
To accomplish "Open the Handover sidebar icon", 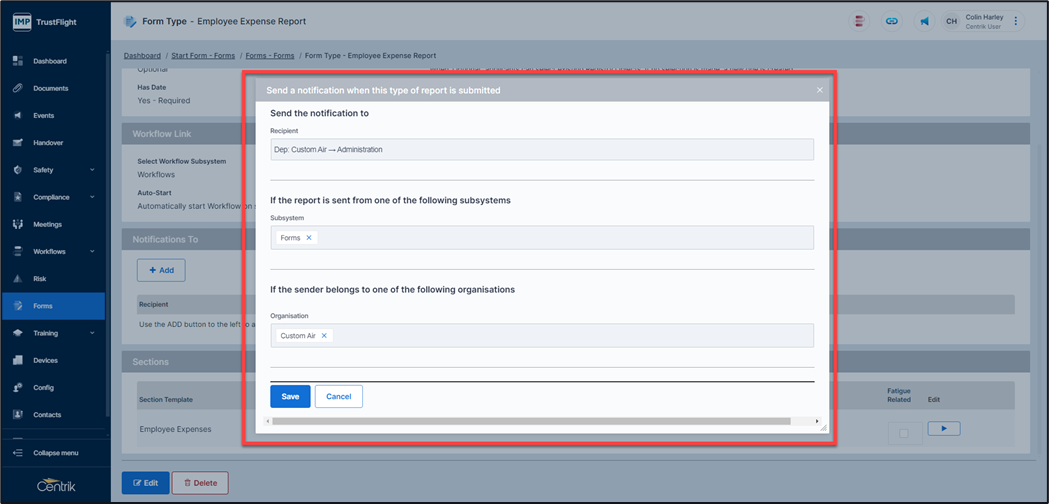I will (x=18, y=143).
